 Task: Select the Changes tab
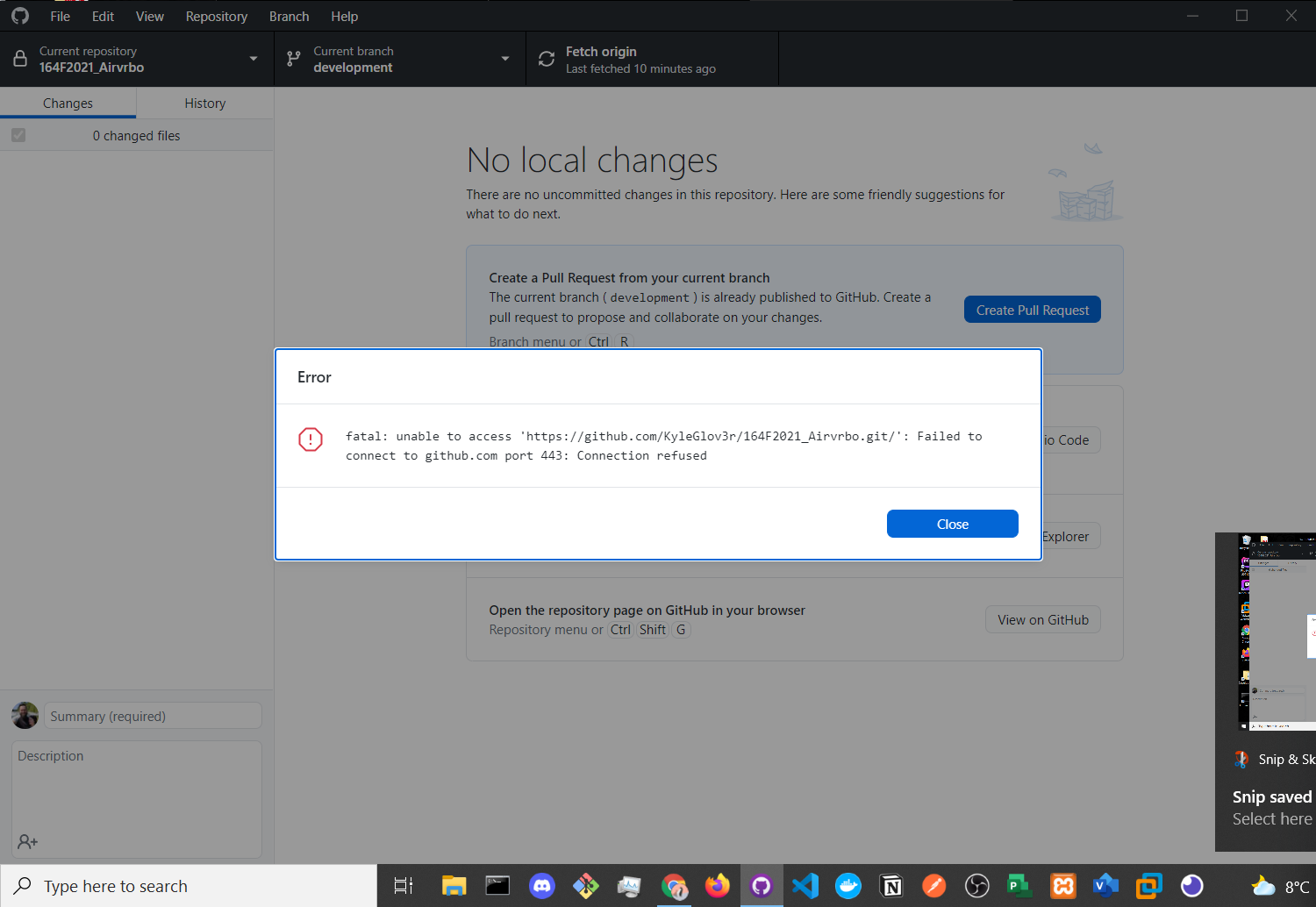coord(68,103)
